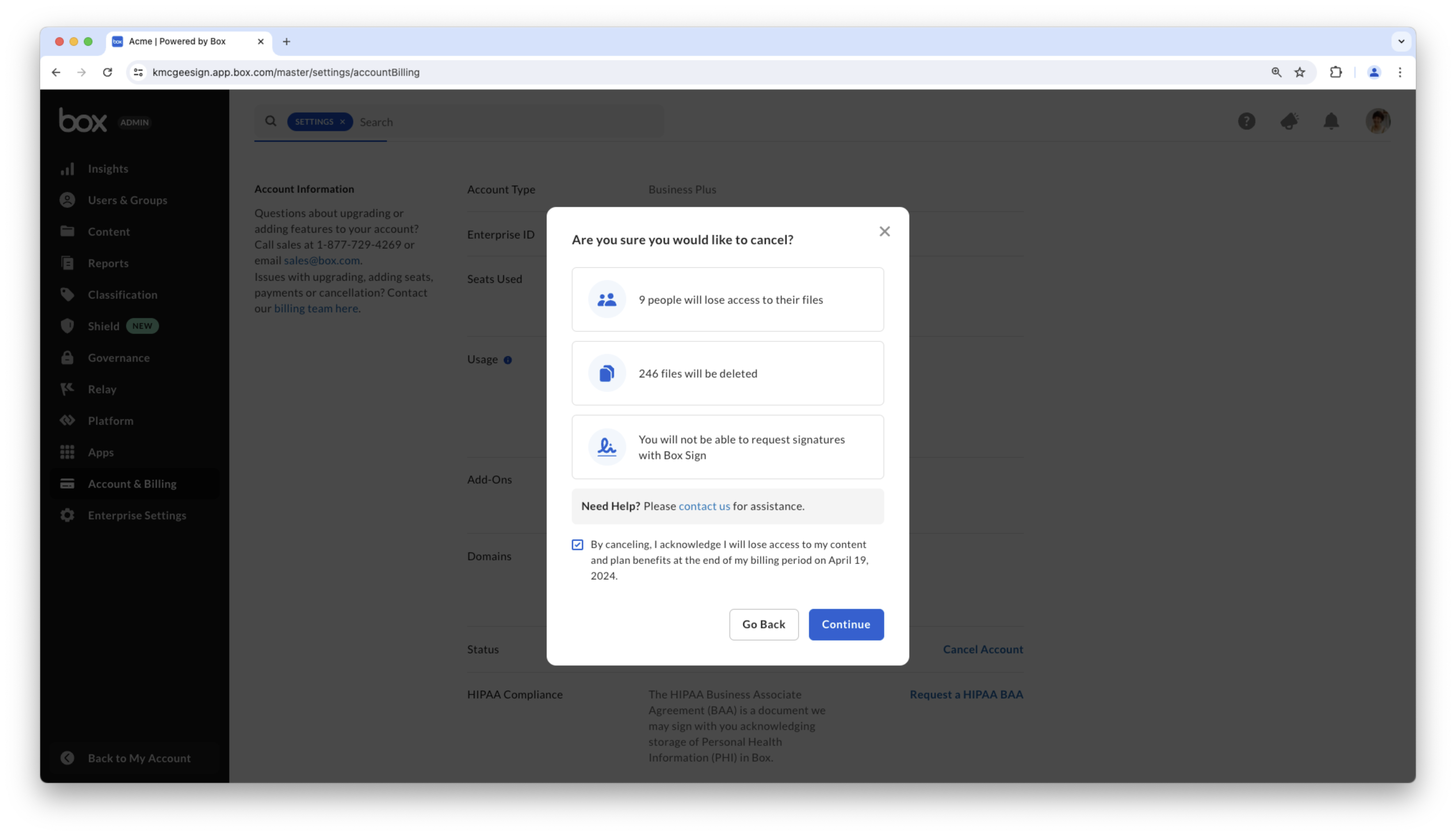Open the contact us link
The height and width of the screenshot is (836, 1456).
coord(704,506)
